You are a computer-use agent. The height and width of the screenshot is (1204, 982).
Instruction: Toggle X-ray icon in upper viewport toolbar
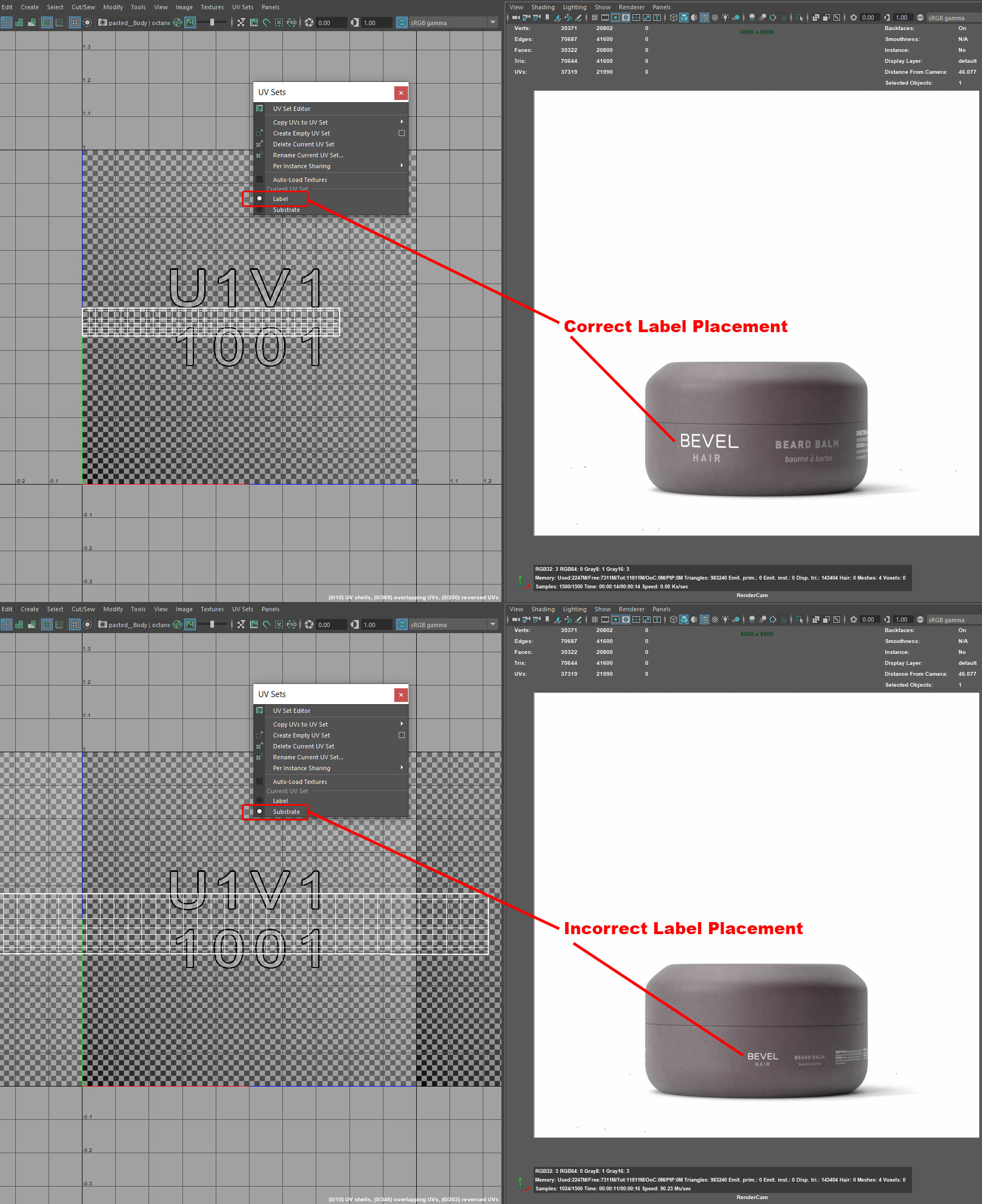click(x=816, y=17)
